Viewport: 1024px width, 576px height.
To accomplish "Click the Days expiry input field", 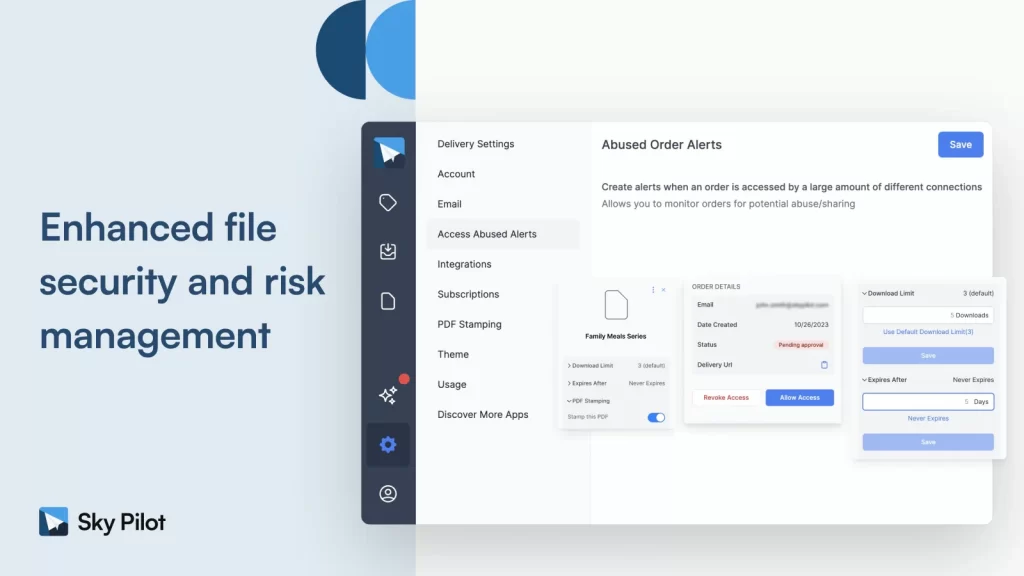I will pyautogui.click(x=927, y=401).
